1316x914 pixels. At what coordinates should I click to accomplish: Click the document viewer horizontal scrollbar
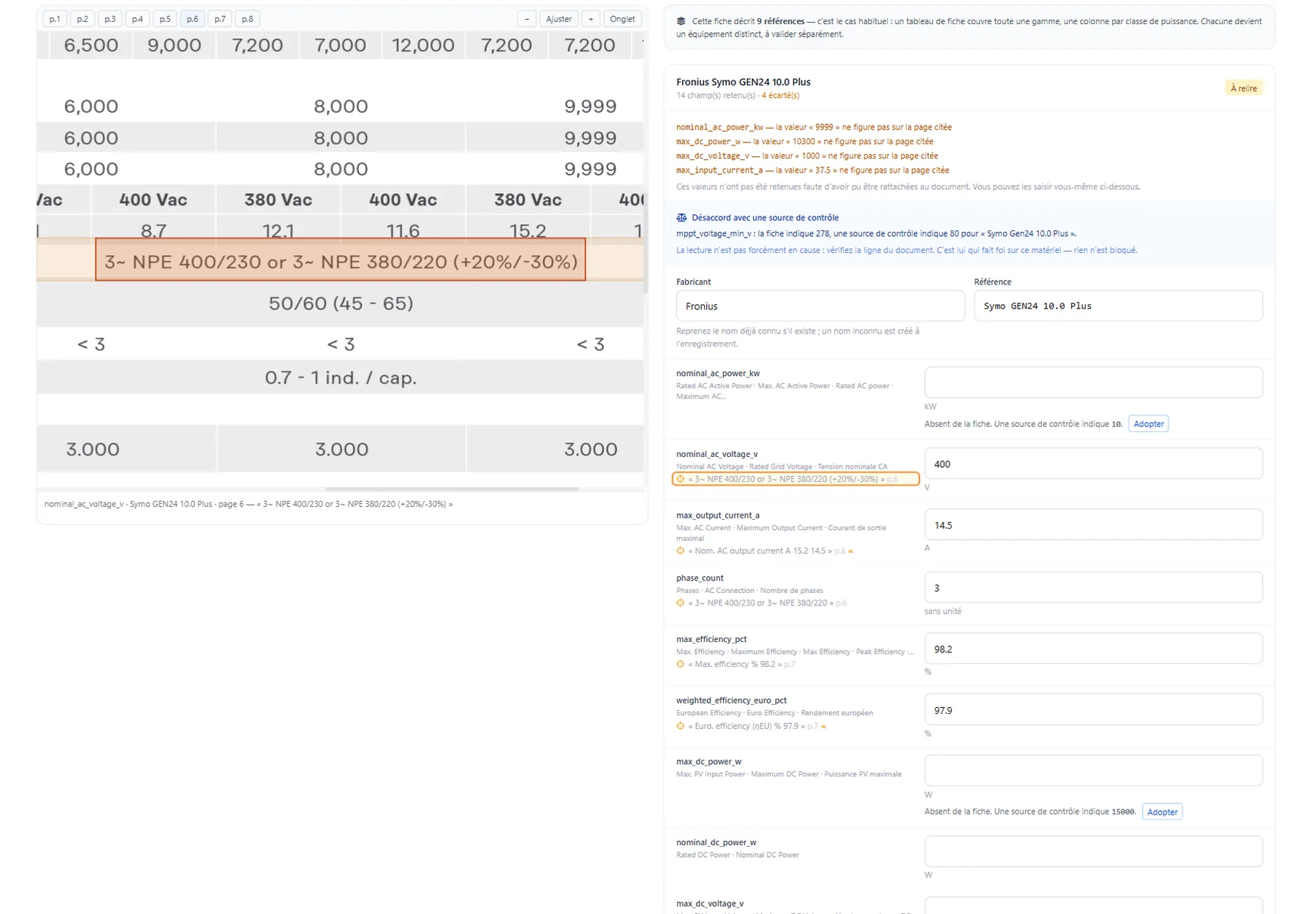[x=452, y=489]
